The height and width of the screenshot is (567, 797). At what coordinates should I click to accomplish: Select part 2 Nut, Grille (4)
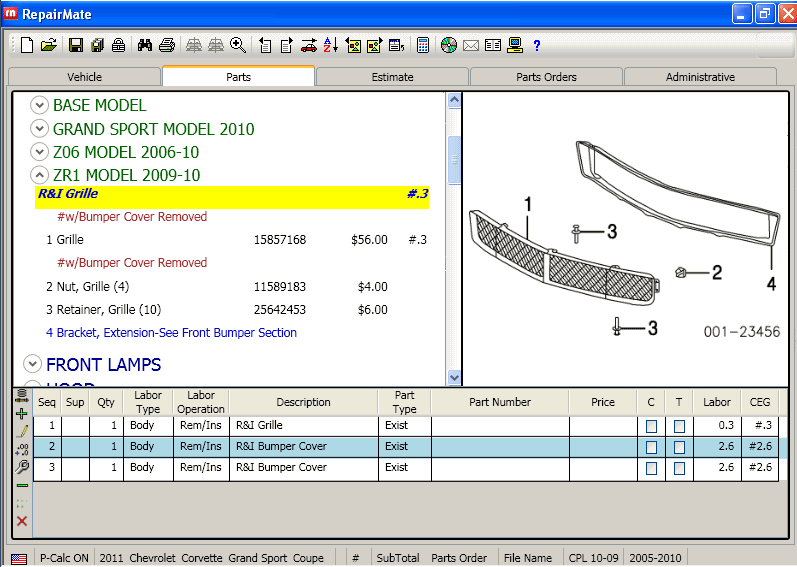217,287
